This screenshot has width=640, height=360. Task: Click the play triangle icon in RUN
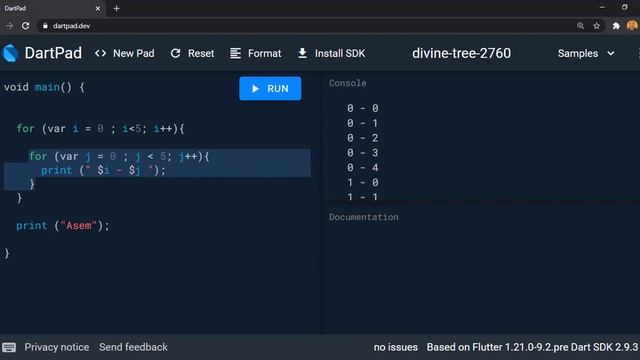point(255,89)
